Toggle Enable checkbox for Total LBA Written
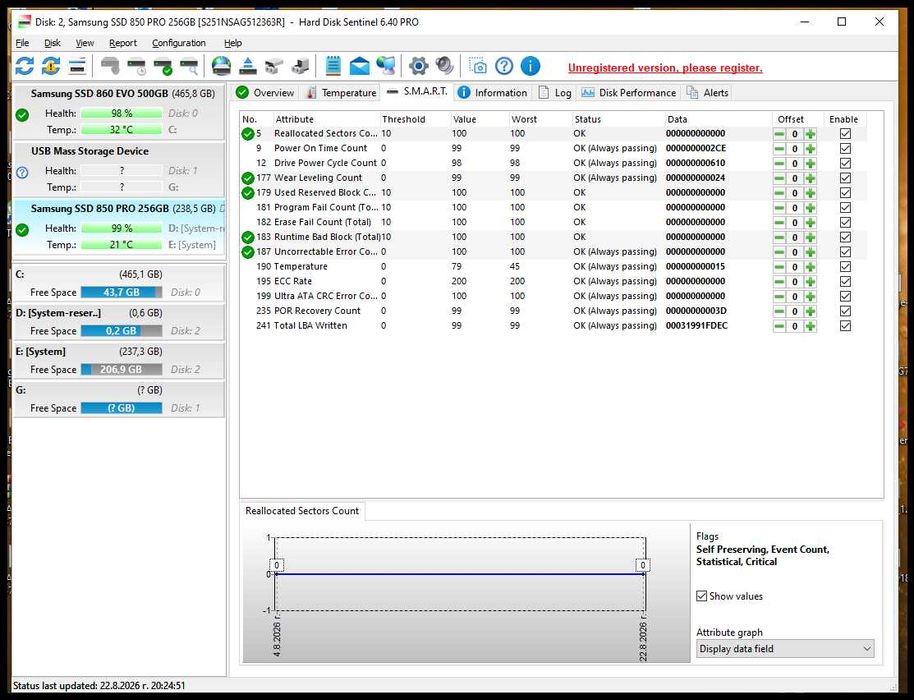The image size is (914, 700). [845, 326]
